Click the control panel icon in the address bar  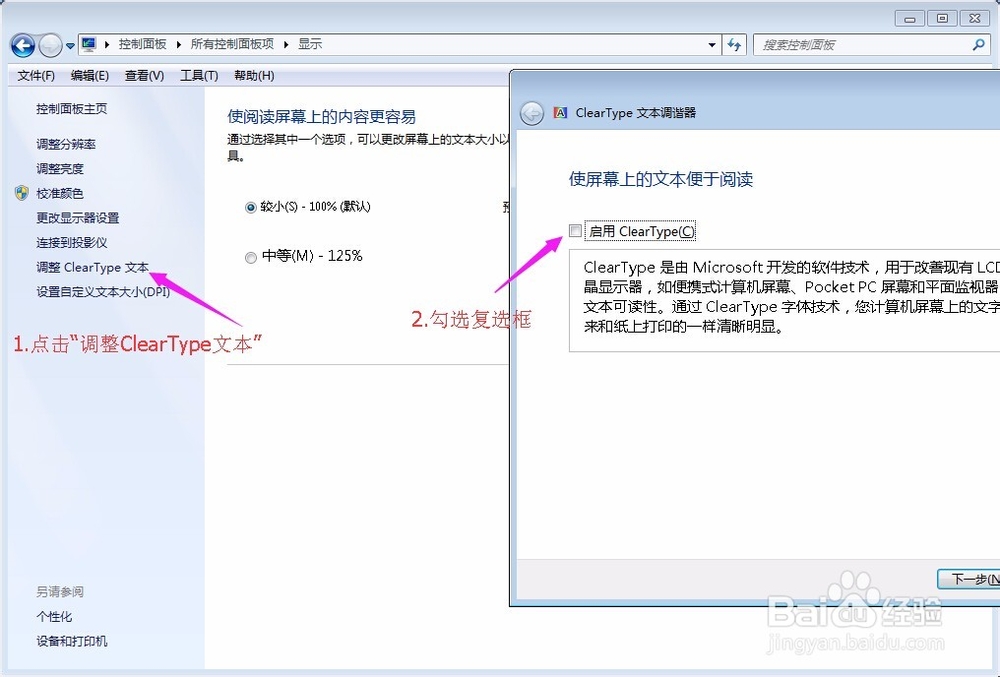(x=87, y=44)
